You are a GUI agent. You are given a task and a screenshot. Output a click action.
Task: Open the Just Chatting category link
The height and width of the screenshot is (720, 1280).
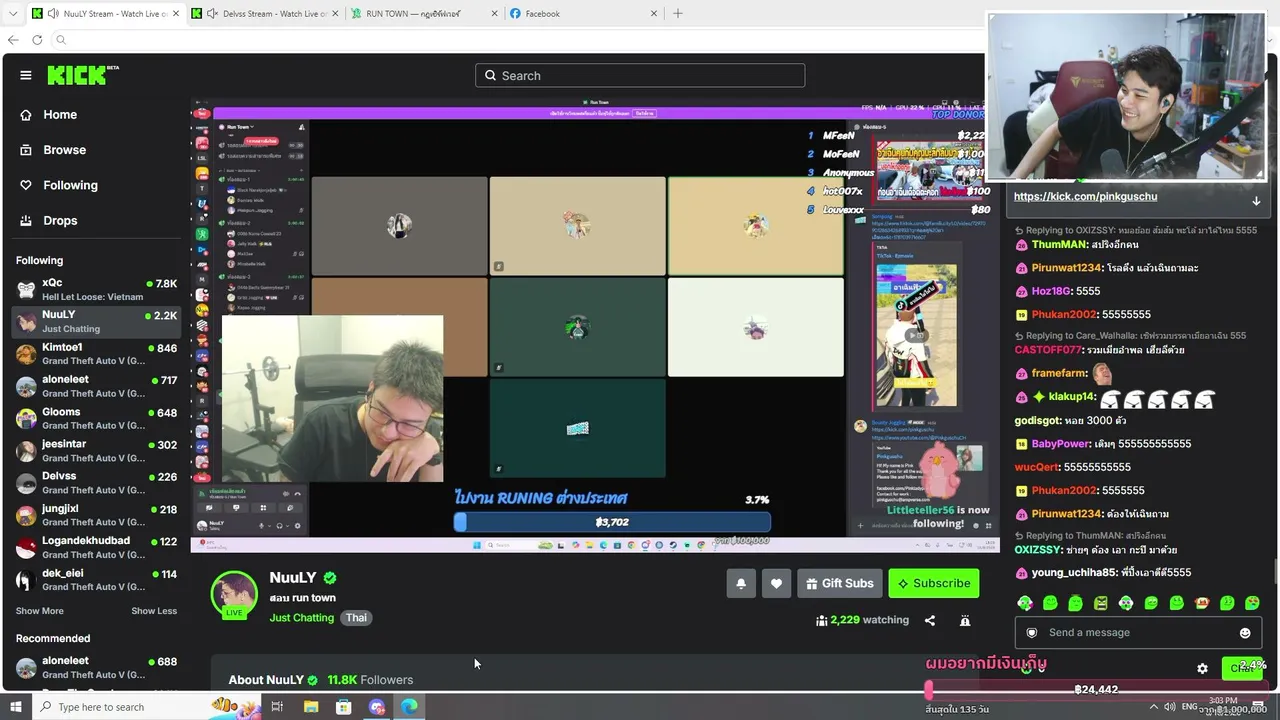tap(301, 618)
